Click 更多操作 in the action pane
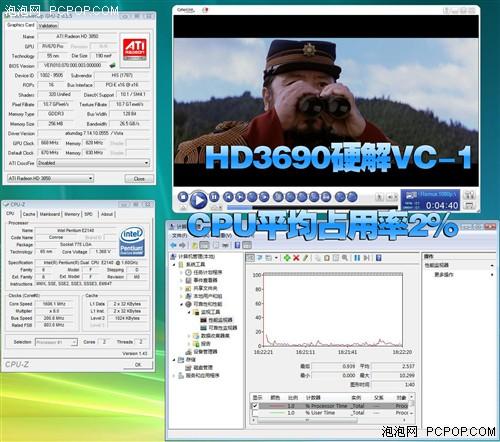This screenshot has height=442, width=500. click(x=444, y=274)
